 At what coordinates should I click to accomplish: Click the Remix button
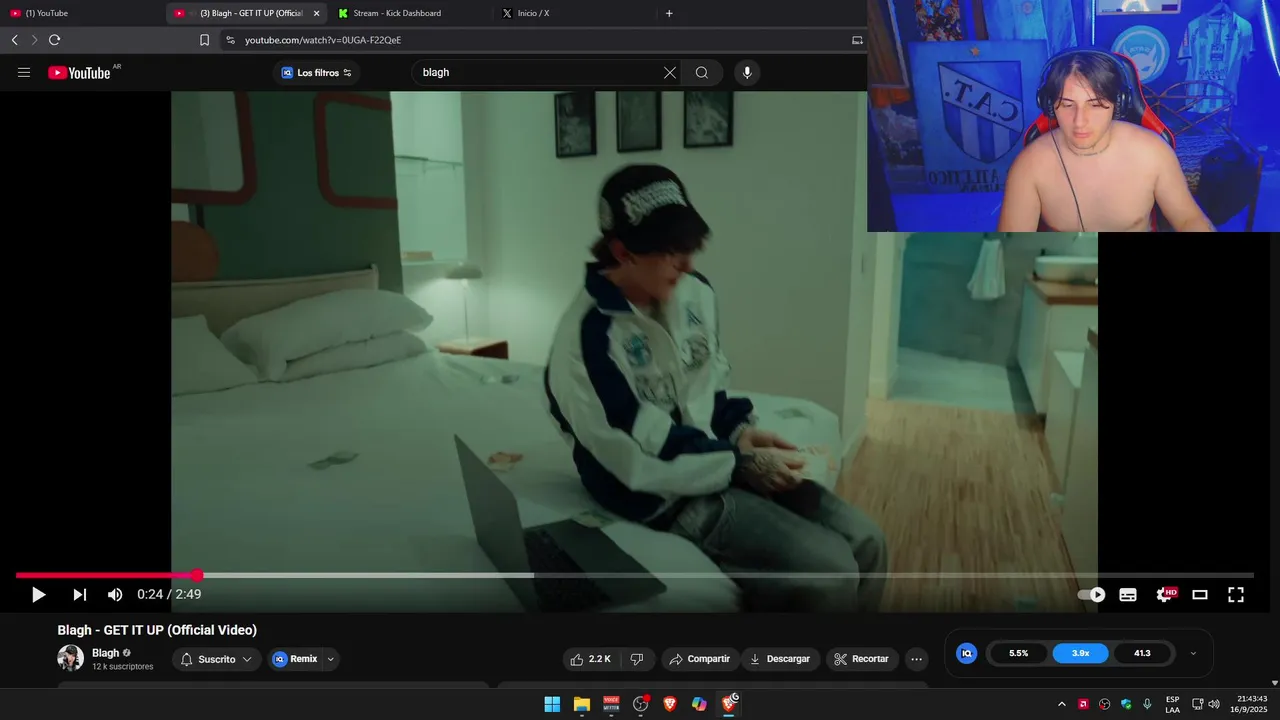click(295, 659)
